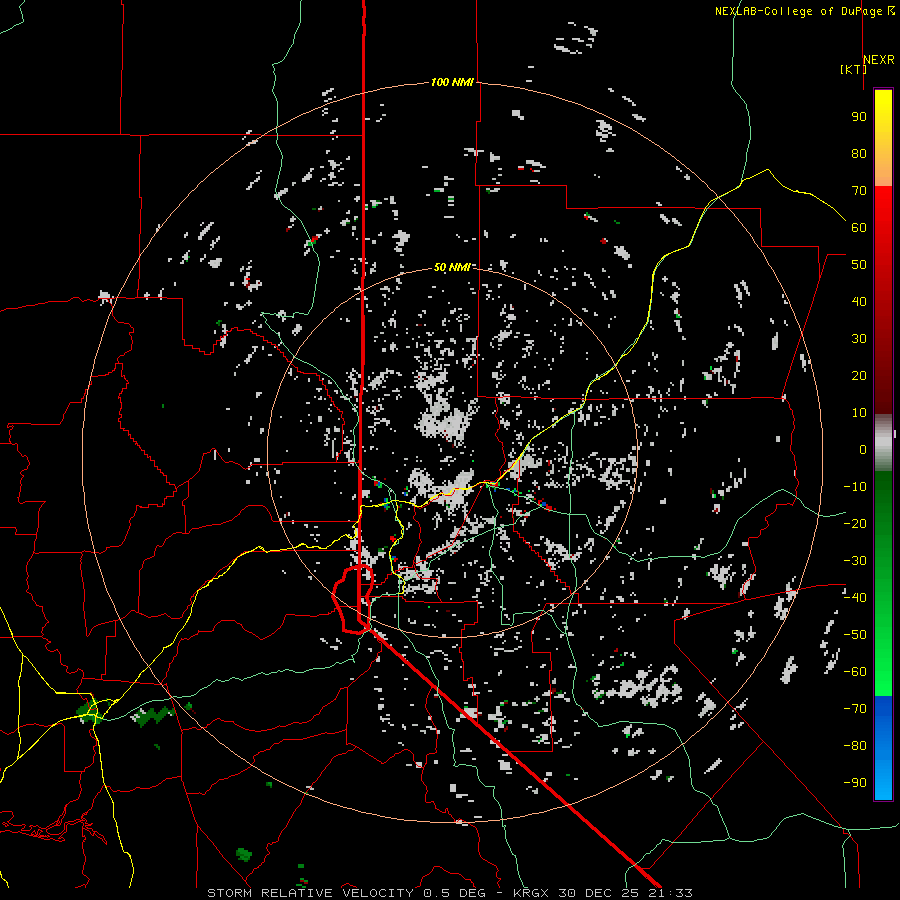Select the positive 80 knot scale label
Screen dimensions: 900x900
tap(859, 153)
